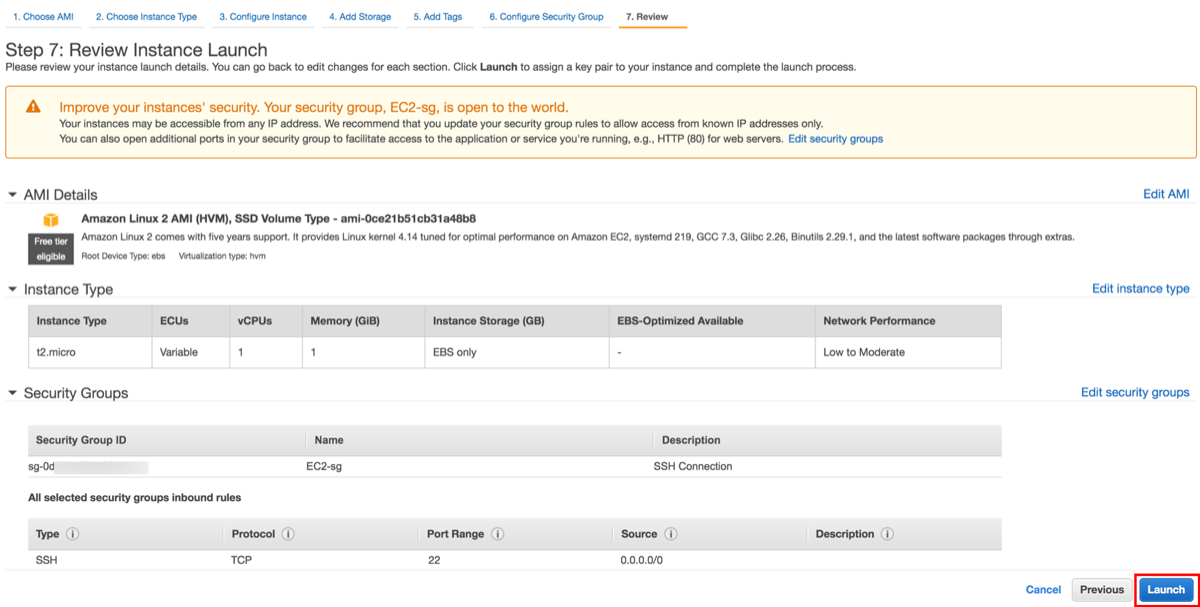Open the 2. Choose Instance Type tab
Image resolution: width=1200 pixels, height=607 pixels.
(146, 17)
